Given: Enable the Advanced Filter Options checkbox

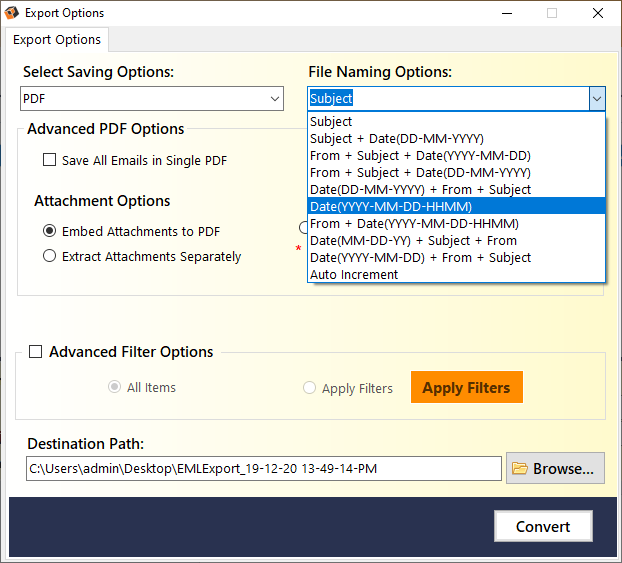Looking at the screenshot, I should pyautogui.click(x=36, y=352).
